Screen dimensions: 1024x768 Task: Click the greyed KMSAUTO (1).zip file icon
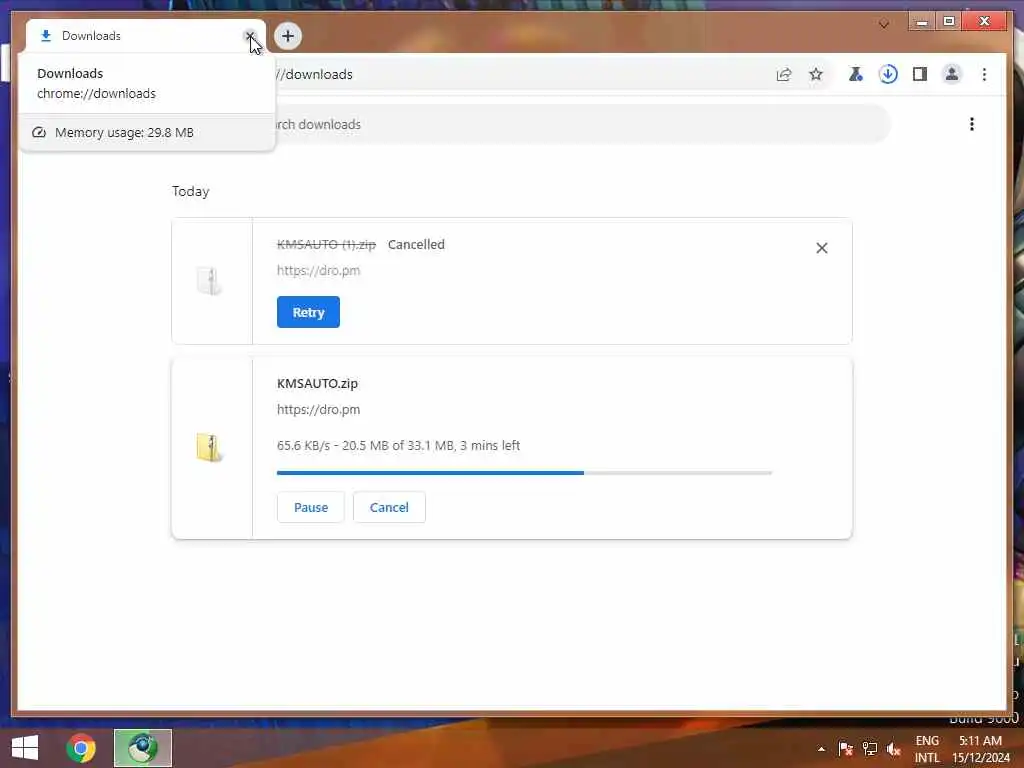[x=210, y=281]
